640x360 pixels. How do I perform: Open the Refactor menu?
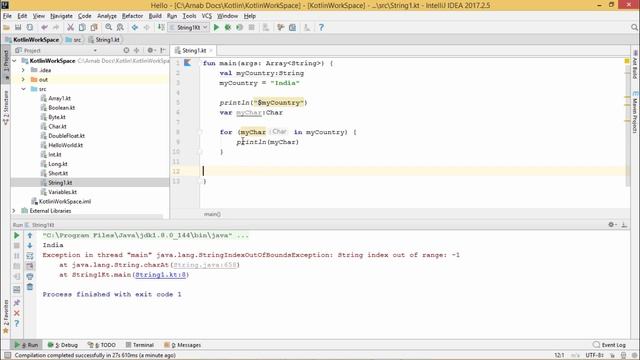pyautogui.click(x=132, y=16)
